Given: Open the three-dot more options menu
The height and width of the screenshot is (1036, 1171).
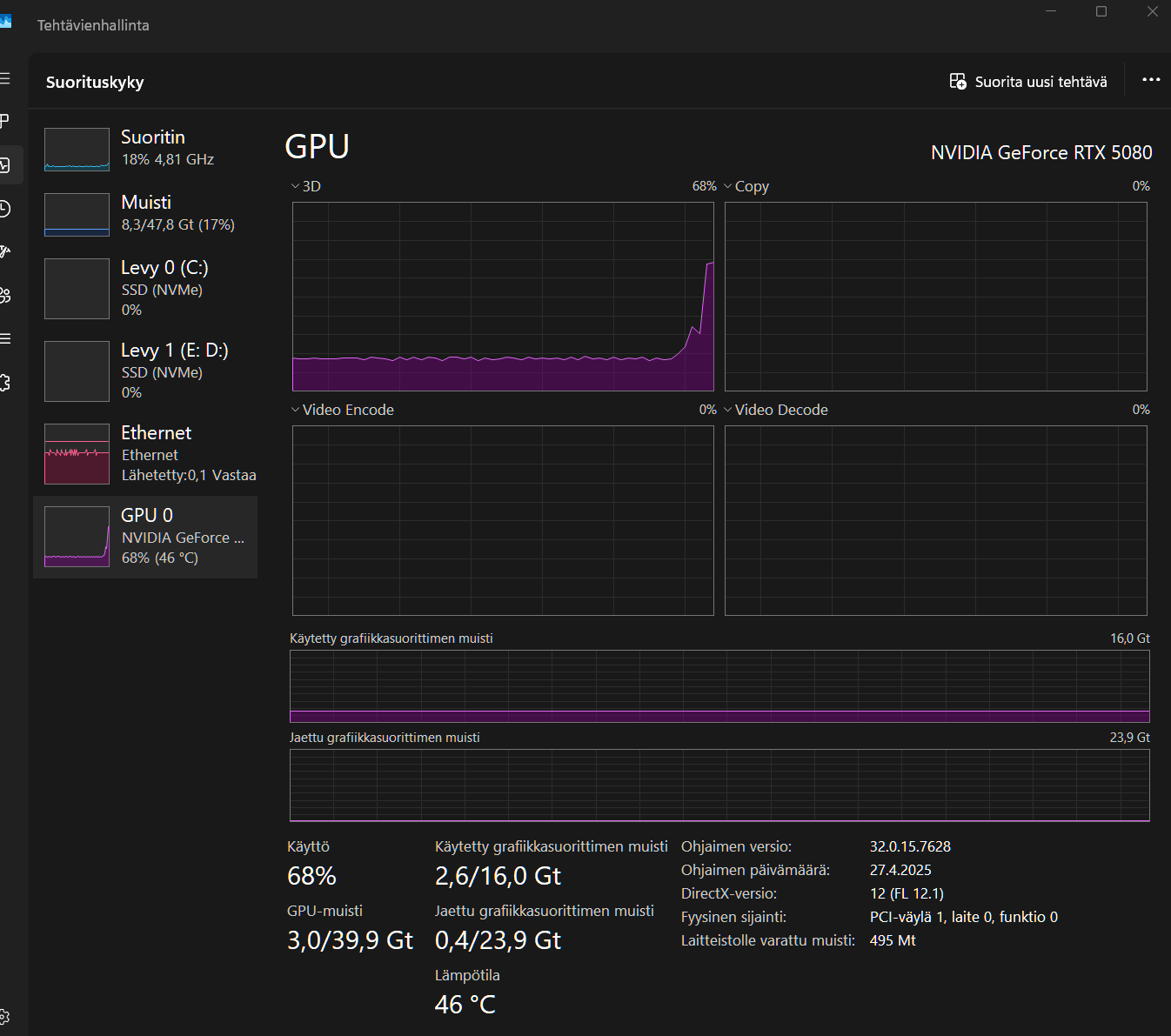Looking at the screenshot, I should [x=1151, y=80].
